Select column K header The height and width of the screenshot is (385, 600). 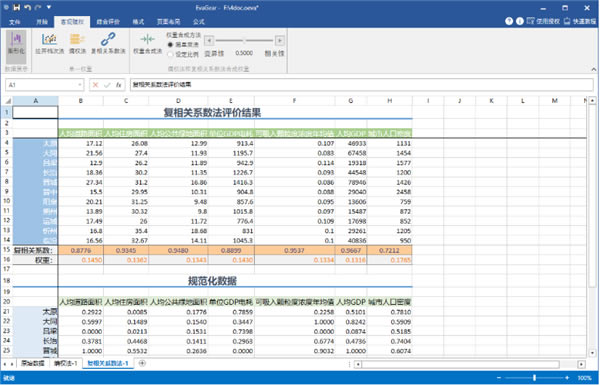pyautogui.click(x=491, y=101)
